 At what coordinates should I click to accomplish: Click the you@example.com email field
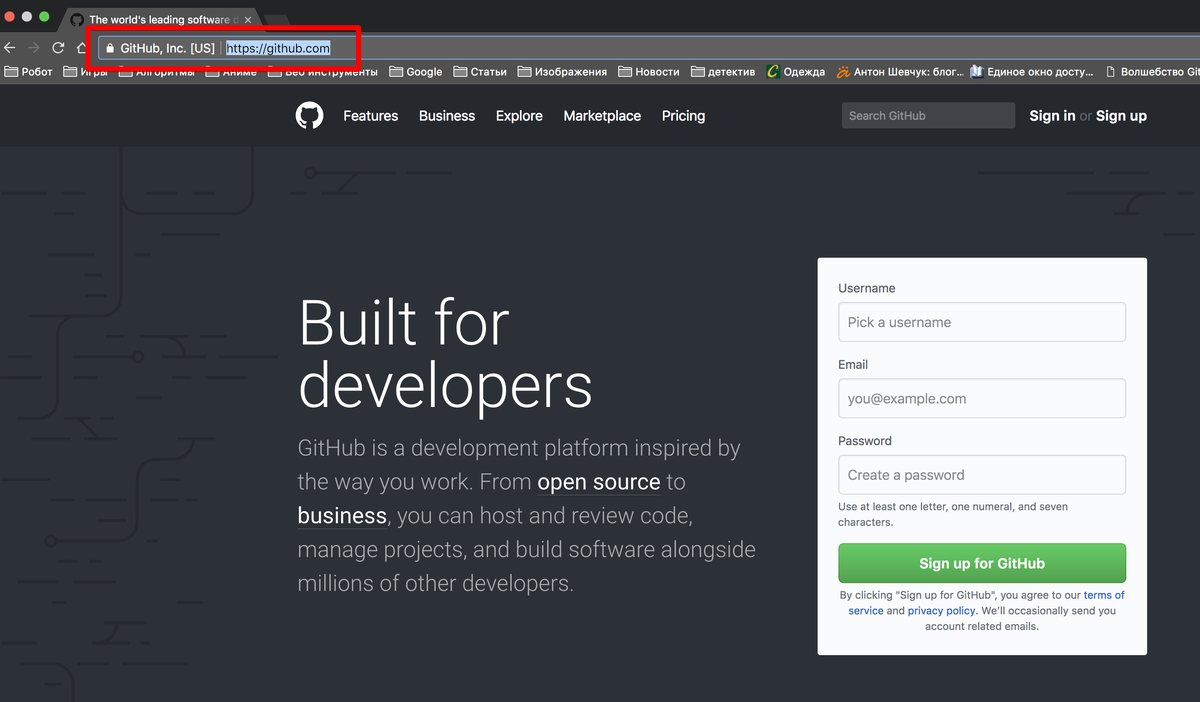pyautogui.click(x=982, y=398)
